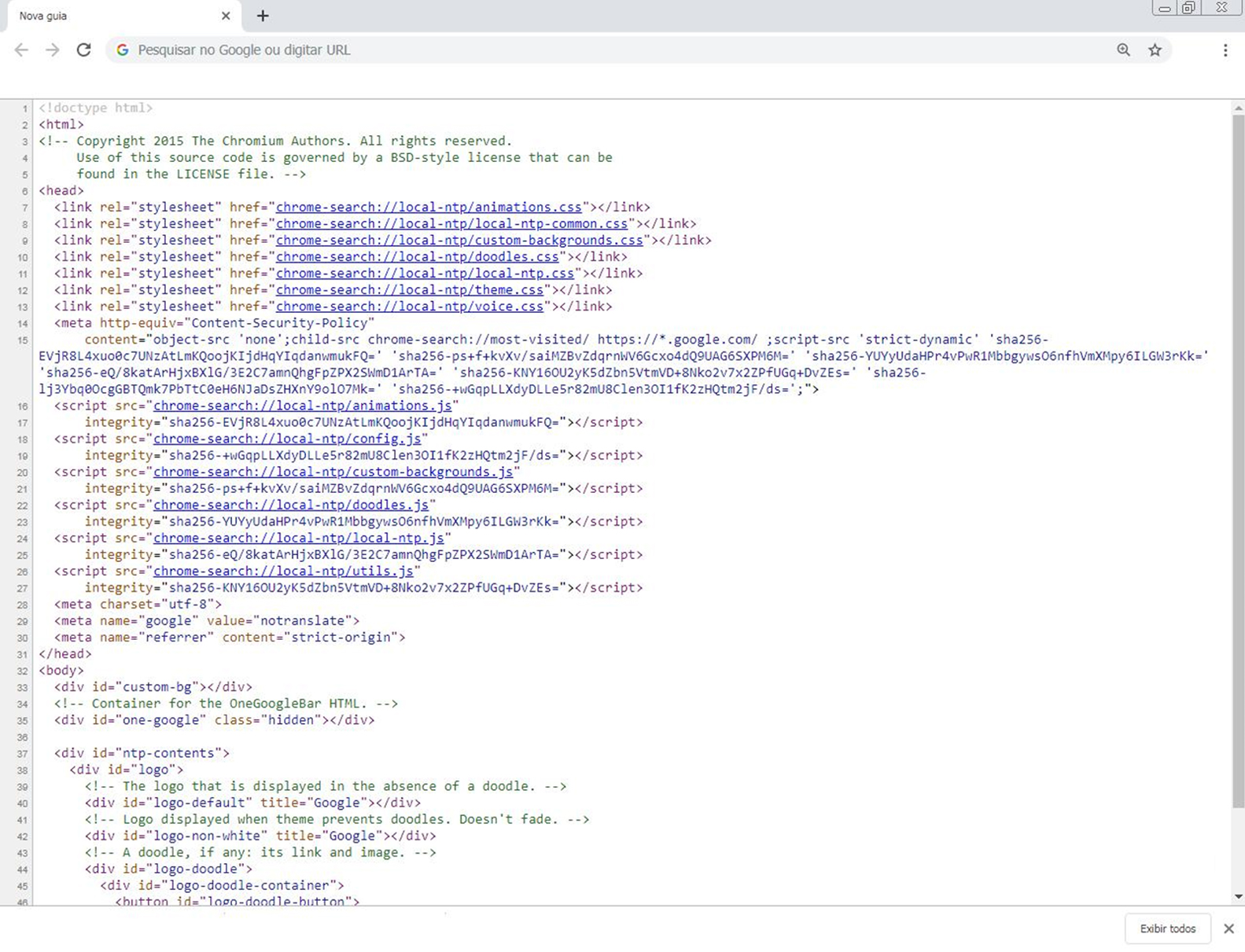
Task: Open the theme.css link
Action: (x=409, y=290)
